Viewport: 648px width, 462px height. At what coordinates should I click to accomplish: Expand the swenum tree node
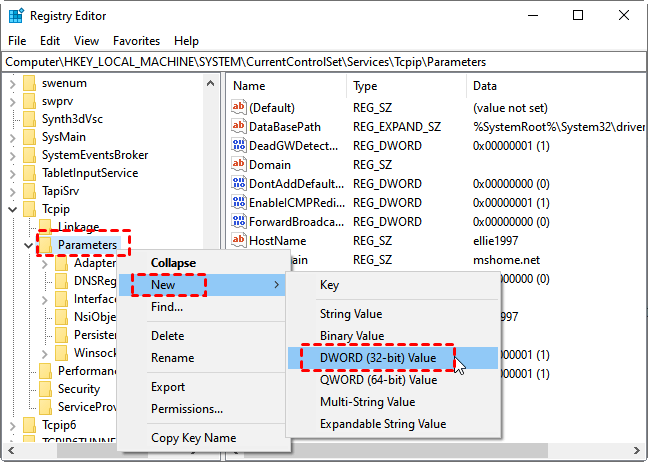[x=12, y=82]
